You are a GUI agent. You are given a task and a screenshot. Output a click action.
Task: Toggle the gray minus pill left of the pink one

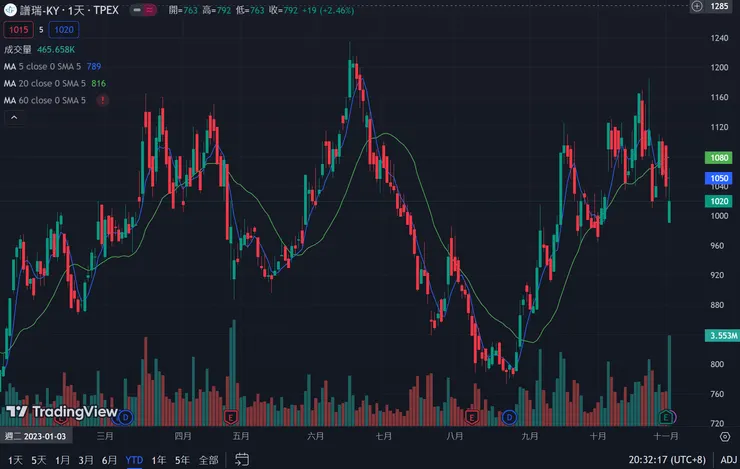137,10
